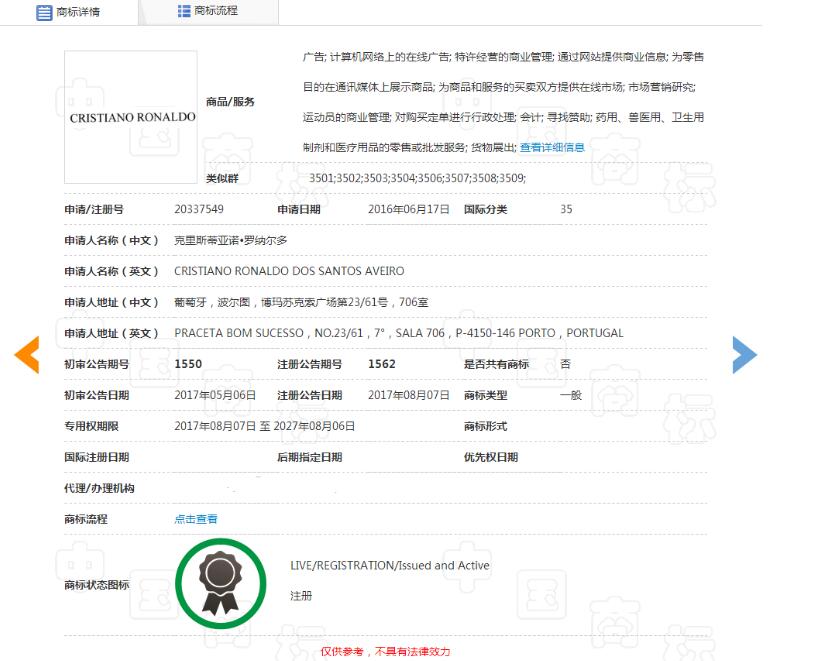Click the LIVE/REGISTRATION/Issued and Active text
The height and width of the screenshot is (661, 836).
pos(390,565)
